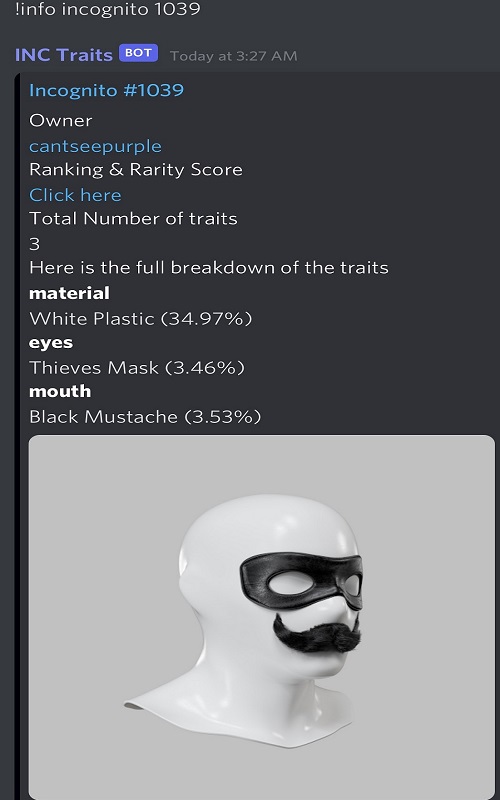500x800 pixels.
Task: Click the BOT badge next to INC Traits
Action: (x=138, y=53)
